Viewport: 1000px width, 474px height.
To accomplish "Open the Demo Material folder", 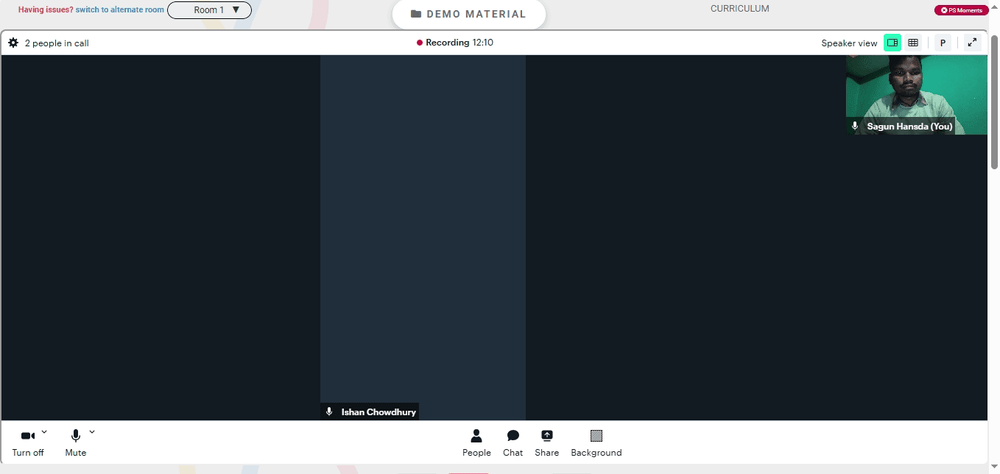I will coord(469,14).
